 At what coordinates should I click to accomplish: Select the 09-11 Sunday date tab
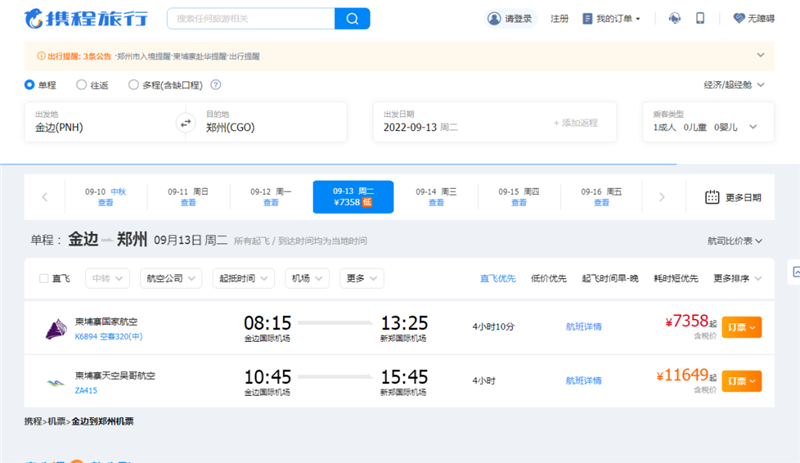click(x=188, y=197)
